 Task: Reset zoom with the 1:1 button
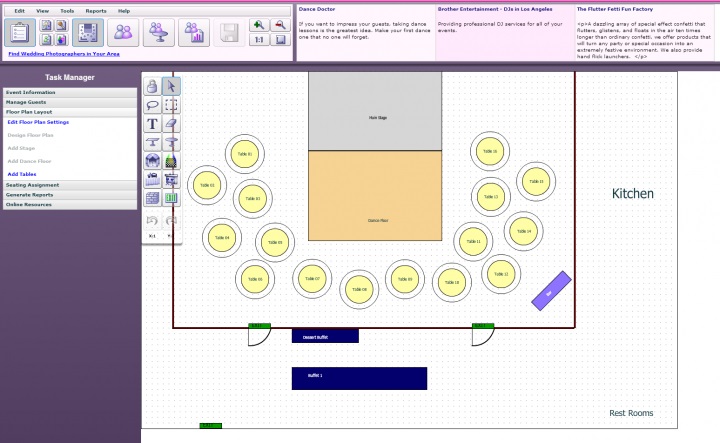point(259,40)
